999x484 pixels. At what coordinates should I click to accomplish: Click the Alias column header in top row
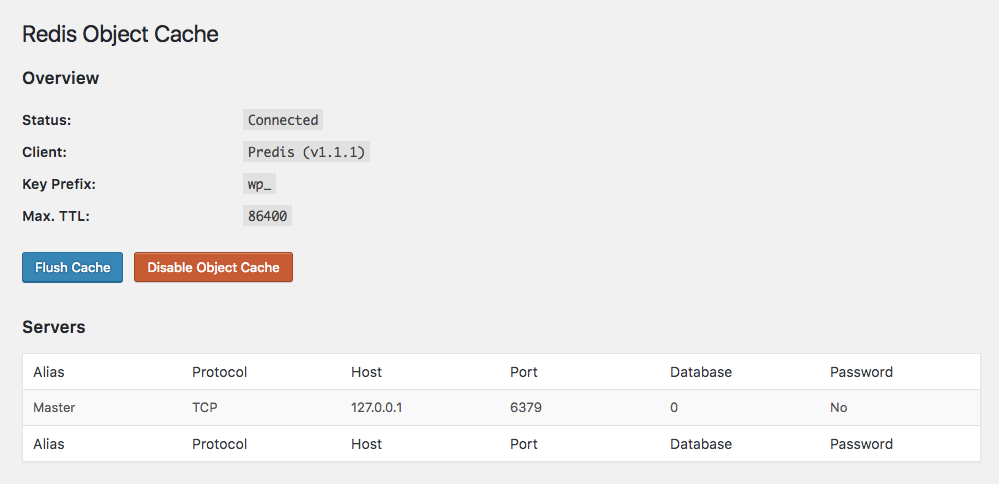pos(49,372)
